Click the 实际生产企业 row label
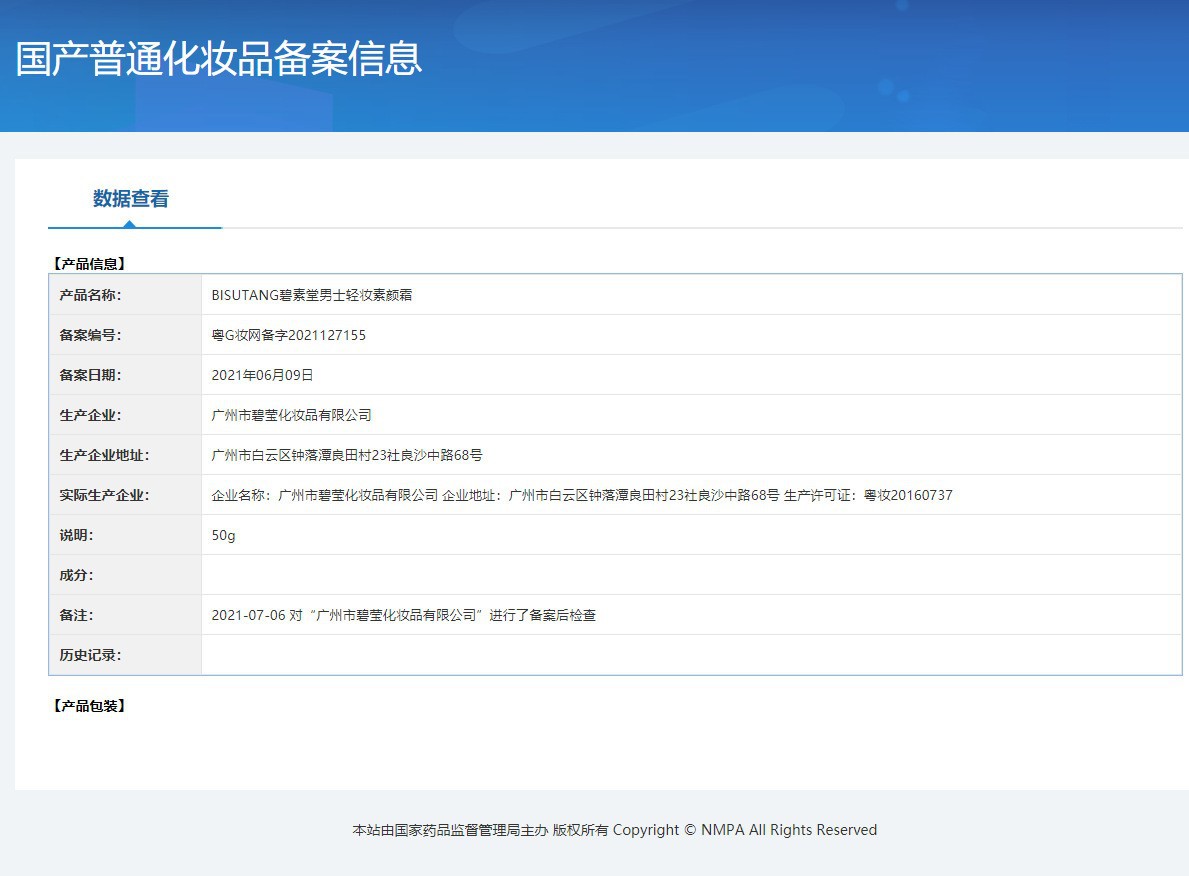1189x876 pixels. 104,495
